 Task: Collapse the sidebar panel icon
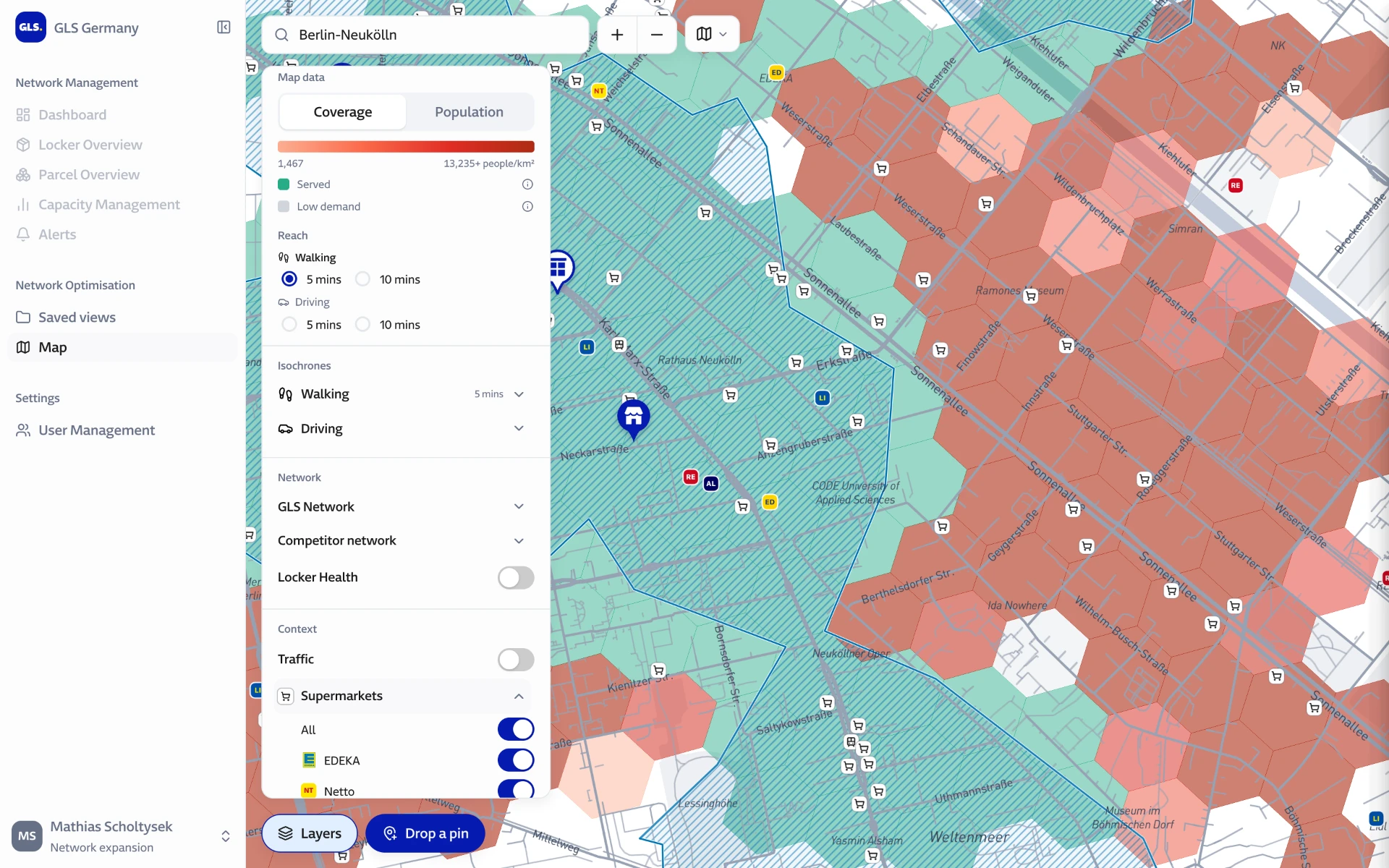(x=224, y=27)
